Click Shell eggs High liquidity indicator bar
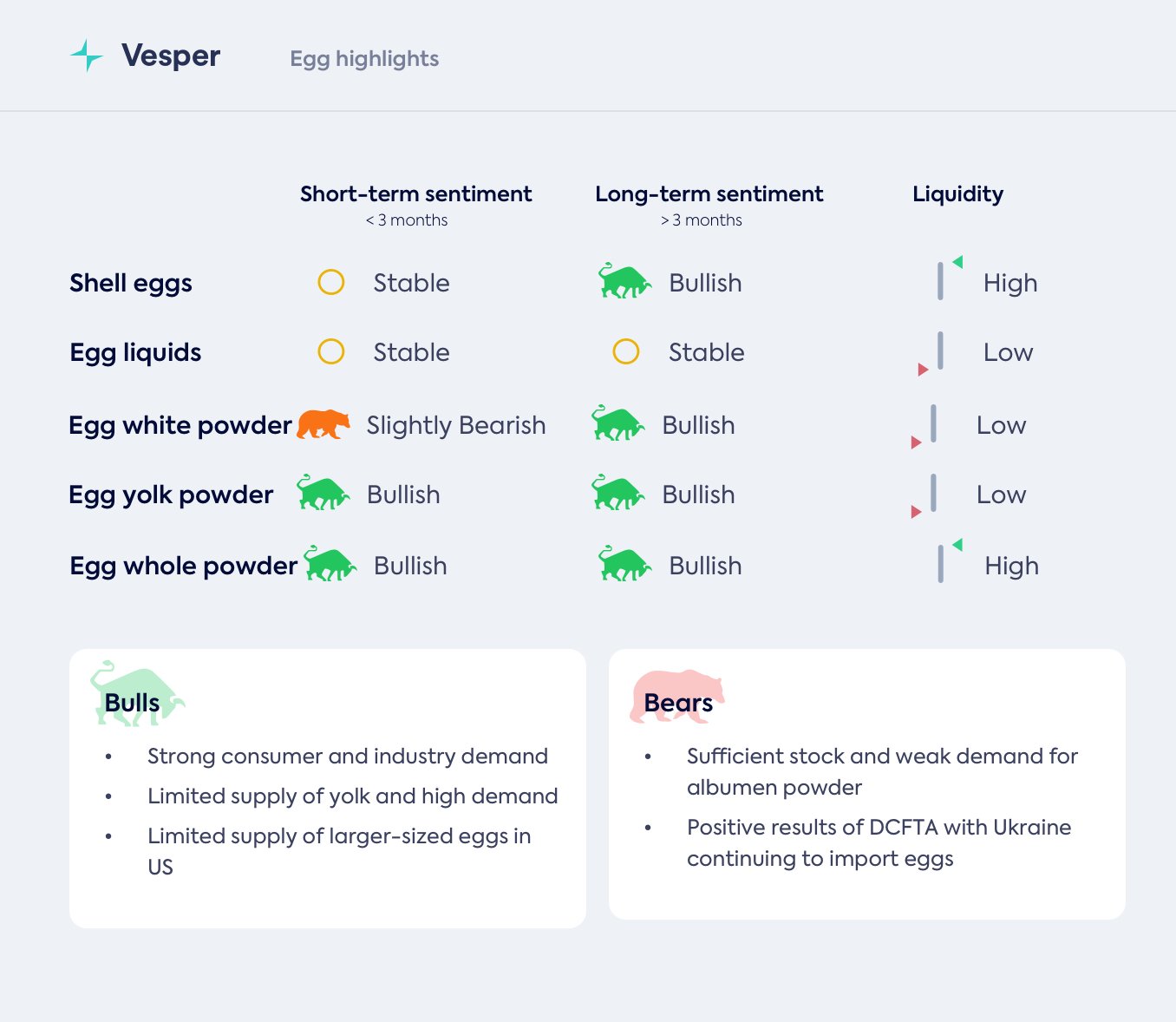Viewport: 1176px width, 1022px height. click(940, 282)
